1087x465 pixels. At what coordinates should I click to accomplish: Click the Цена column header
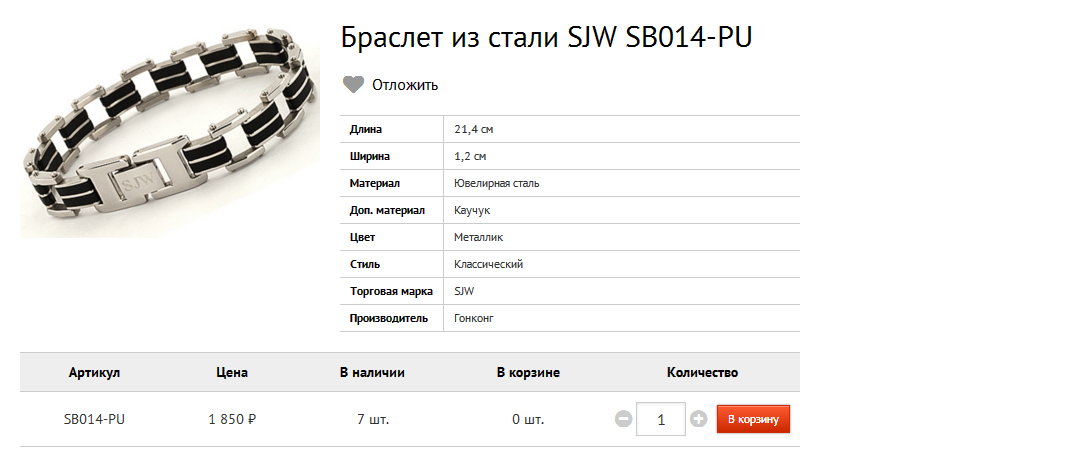pyautogui.click(x=232, y=373)
